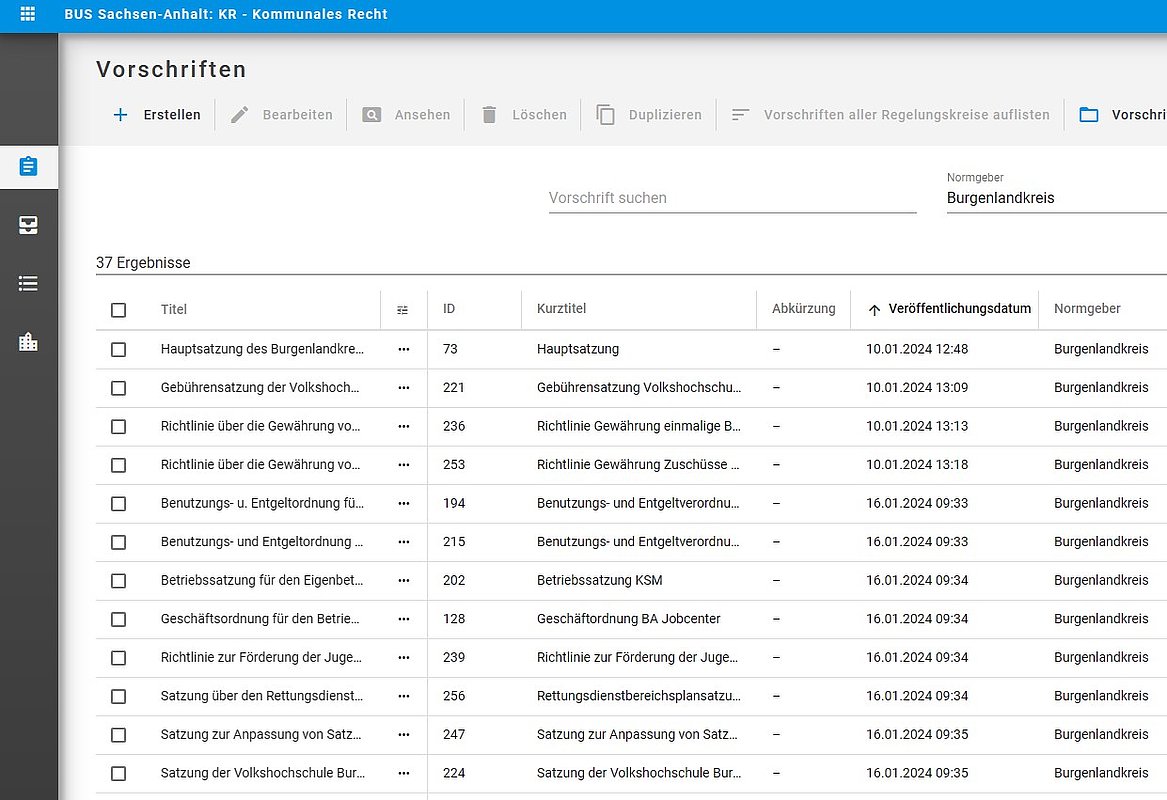Click the Duplizieren button label

point(665,115)
